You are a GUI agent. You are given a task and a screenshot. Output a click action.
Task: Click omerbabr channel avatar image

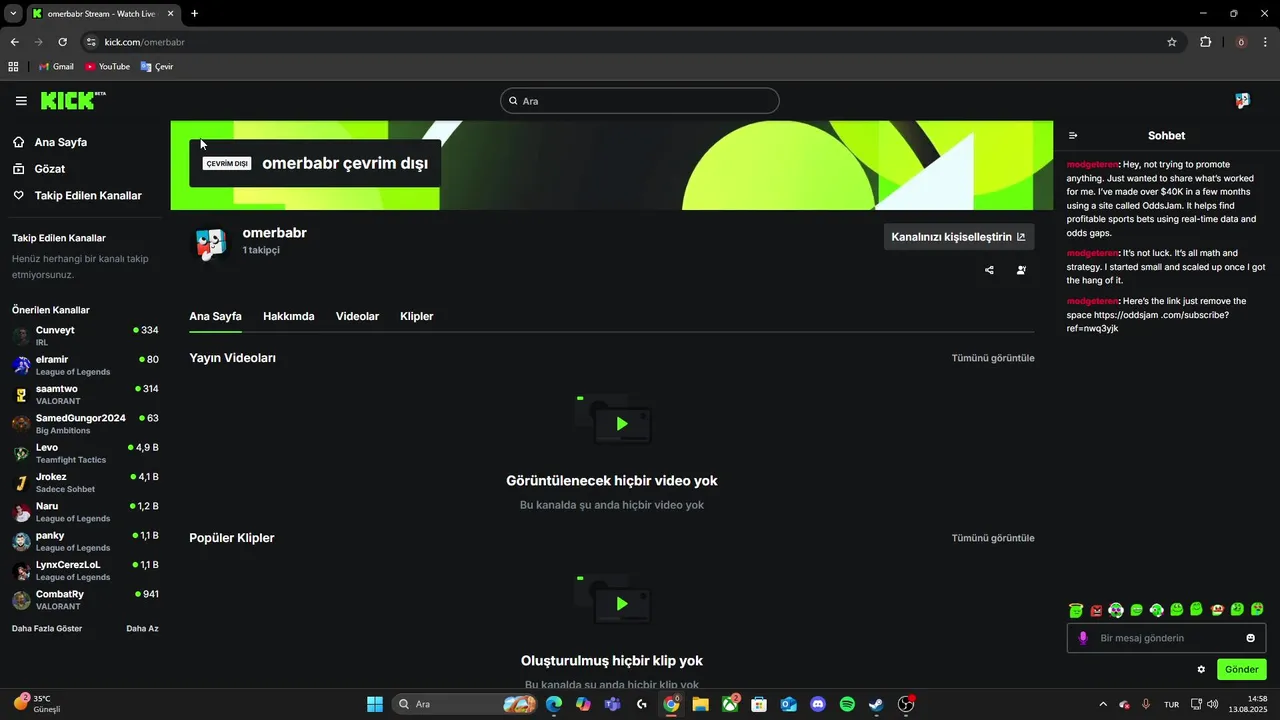210,243
